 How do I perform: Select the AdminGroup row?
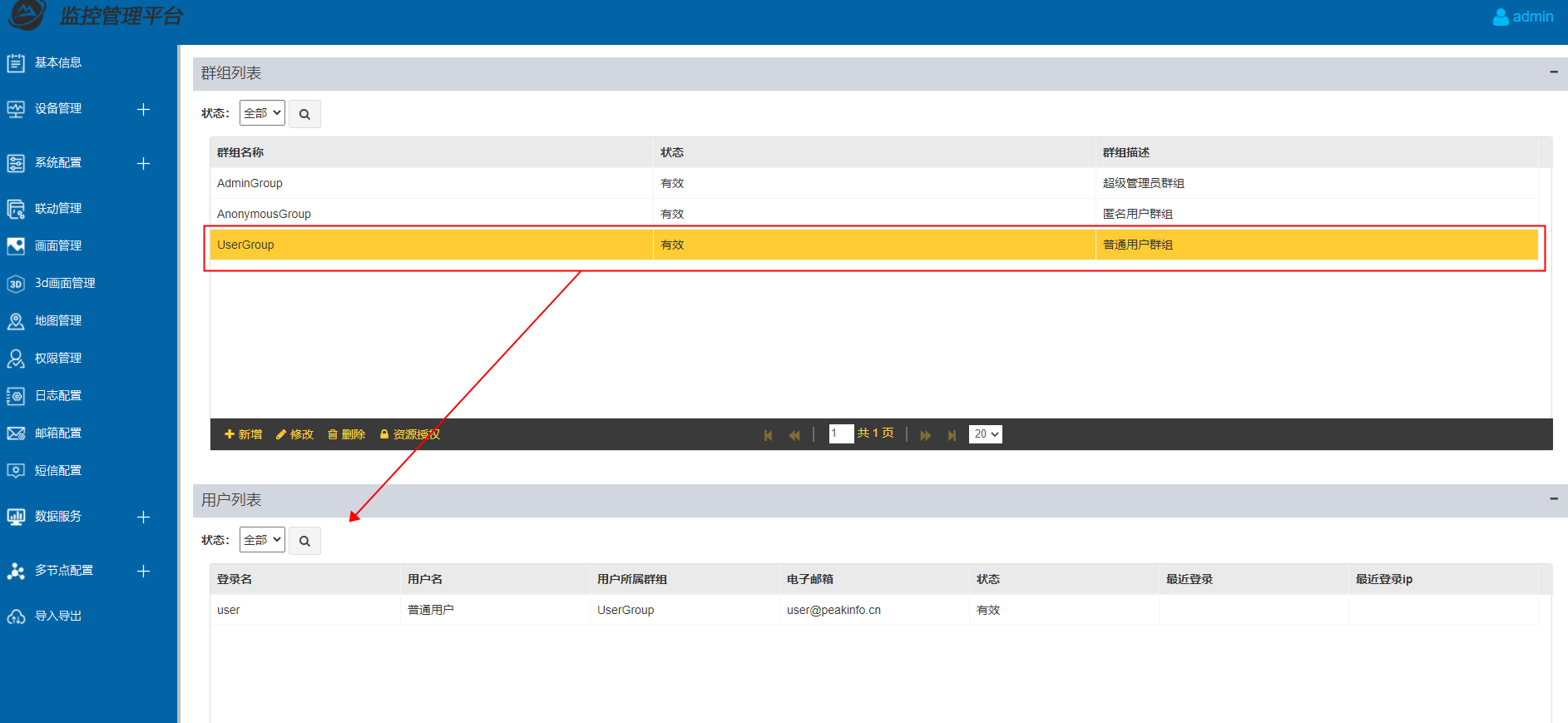(x=873, y=183)
